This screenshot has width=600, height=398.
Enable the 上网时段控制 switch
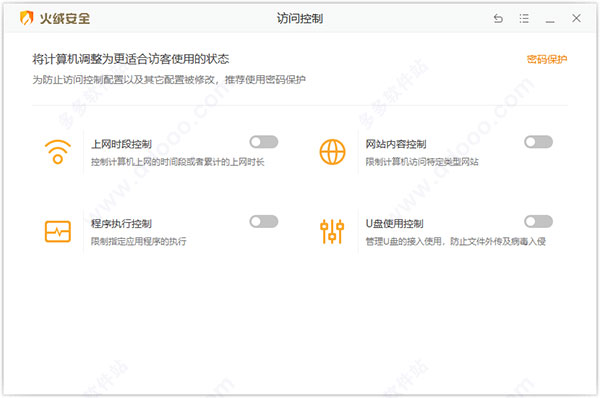point(264,142)
